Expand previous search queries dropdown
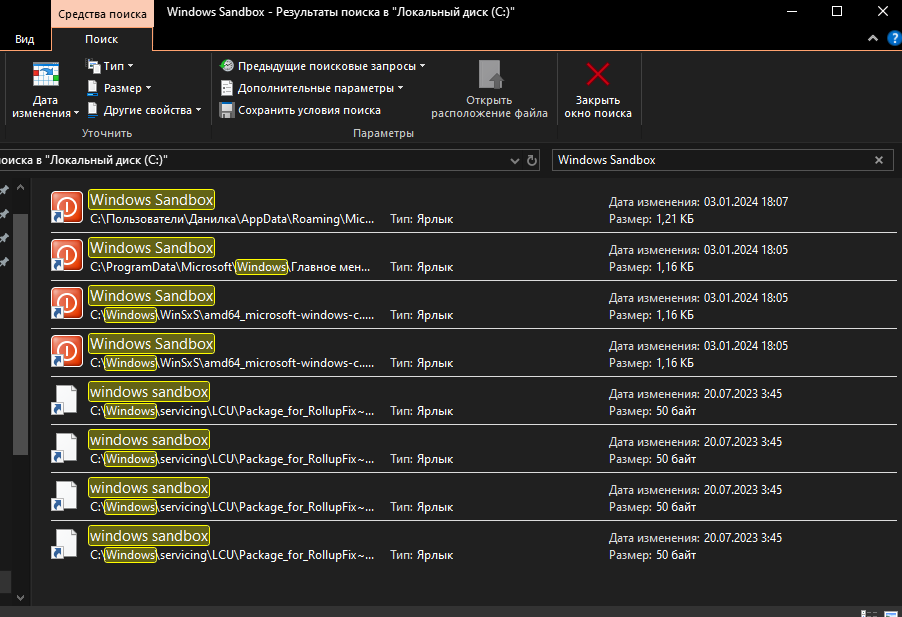Screen dimensions: 902x617 423,66
